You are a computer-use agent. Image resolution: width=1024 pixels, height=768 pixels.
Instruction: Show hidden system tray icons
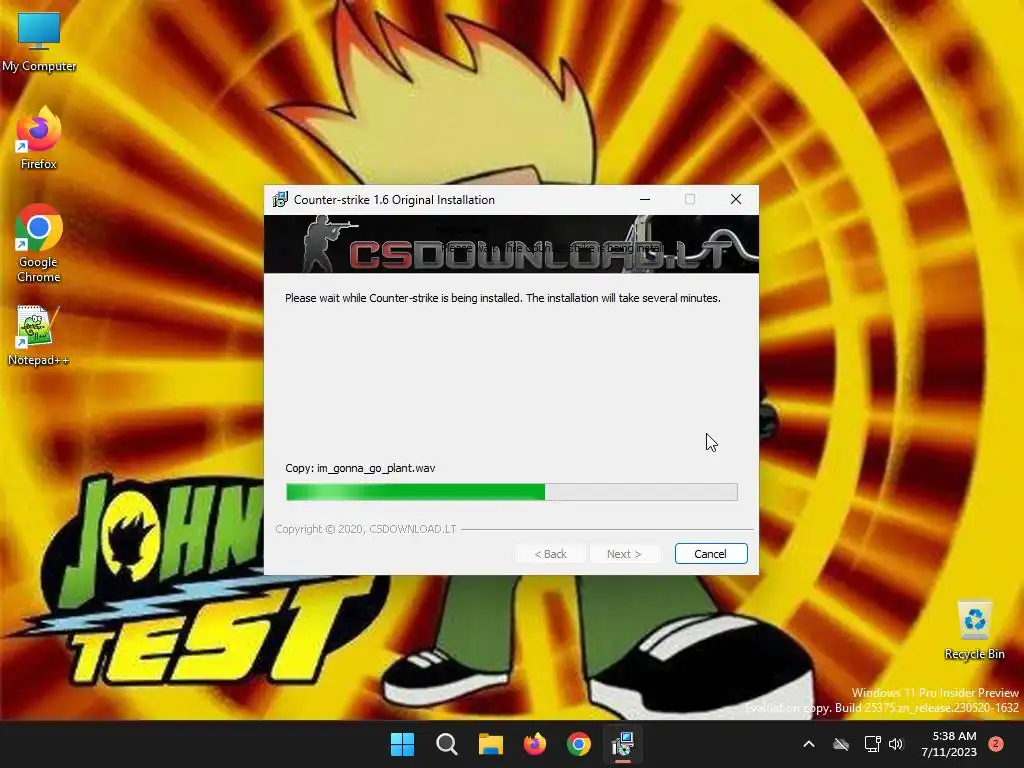[x=808, y=744]
